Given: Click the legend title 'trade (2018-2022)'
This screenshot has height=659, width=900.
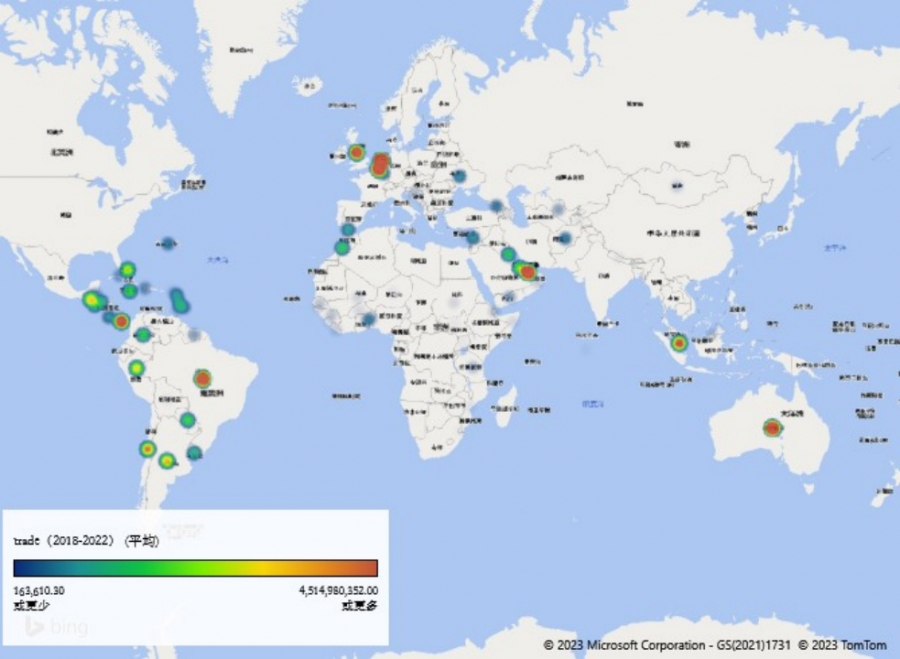Looking at the screenshot, I should coord(85,541).
